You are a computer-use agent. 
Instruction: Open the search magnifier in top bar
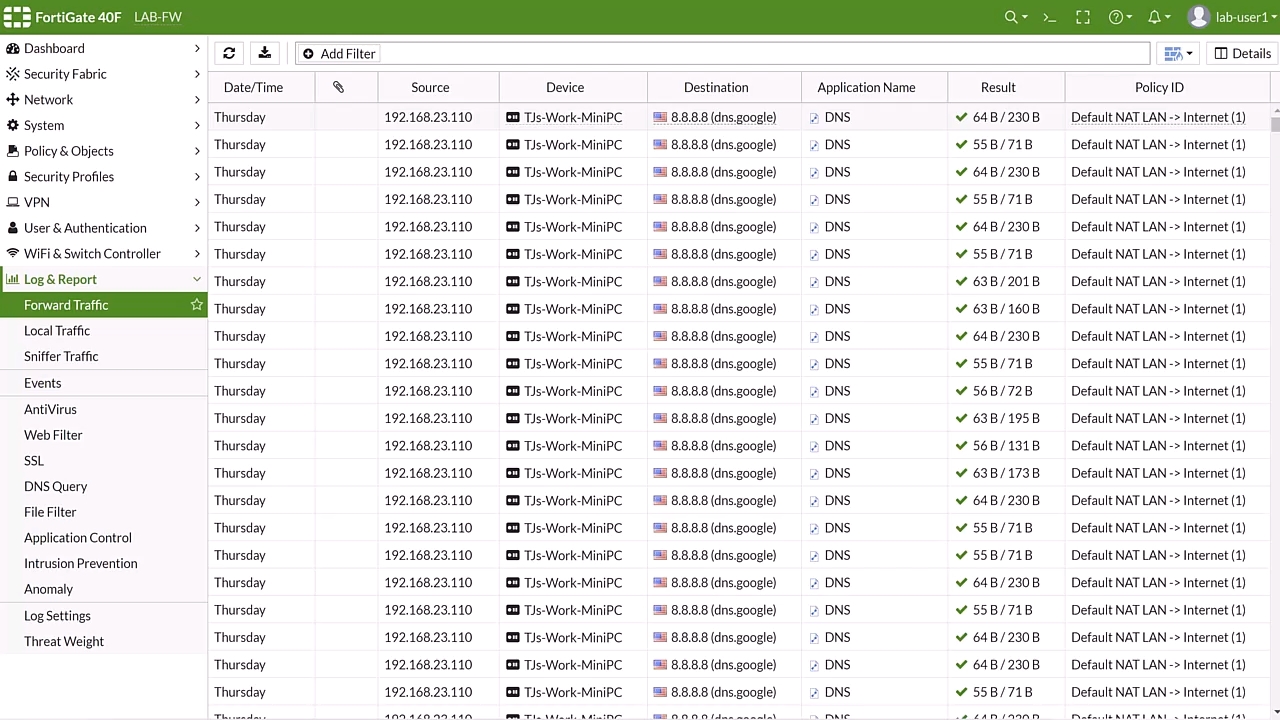1015,17
